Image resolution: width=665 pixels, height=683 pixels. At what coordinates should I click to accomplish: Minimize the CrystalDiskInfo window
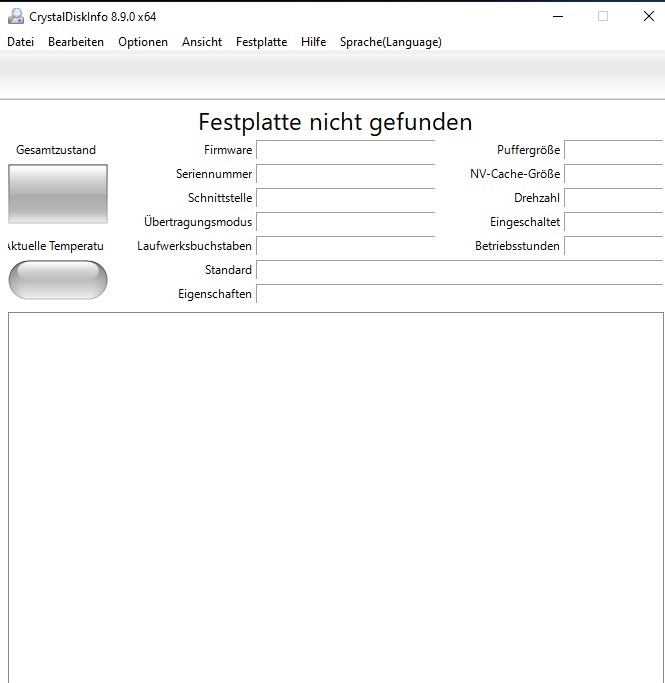[x=558, y=17]
